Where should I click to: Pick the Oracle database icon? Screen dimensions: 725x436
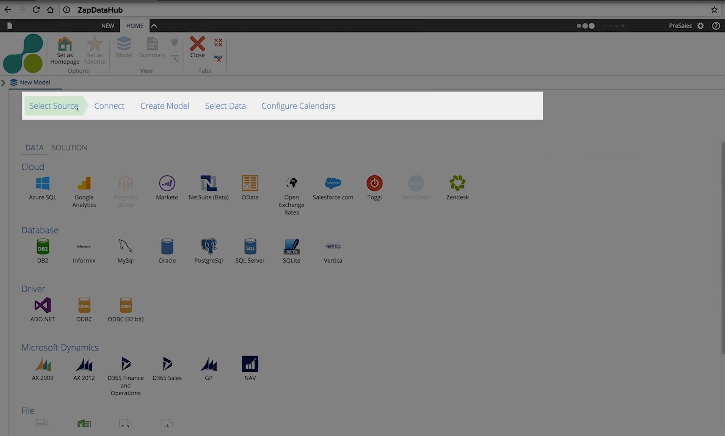click(x=167, y=251)
